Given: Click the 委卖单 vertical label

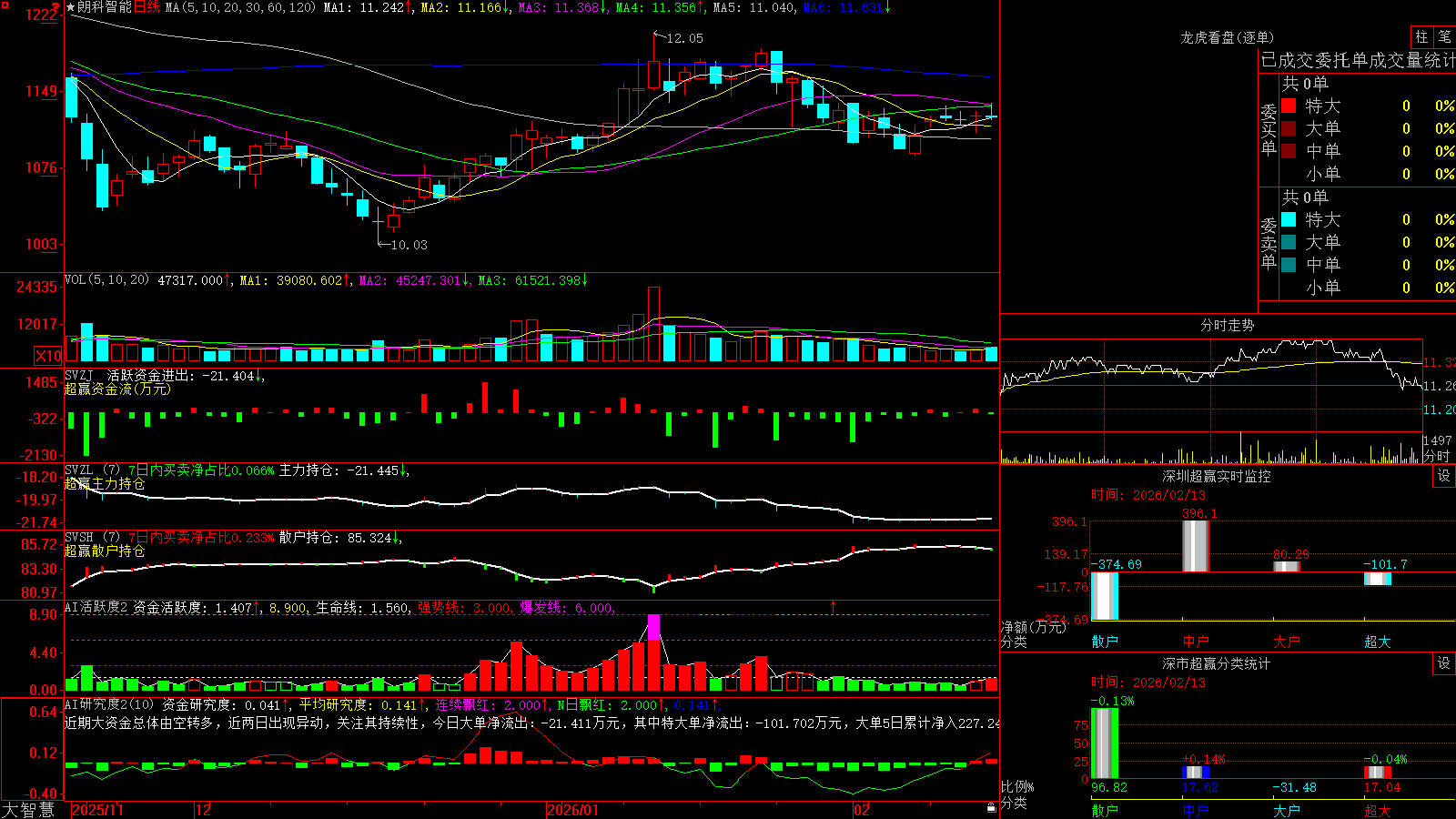Looking at the screenshot, I should click(x=1269, y=244).
